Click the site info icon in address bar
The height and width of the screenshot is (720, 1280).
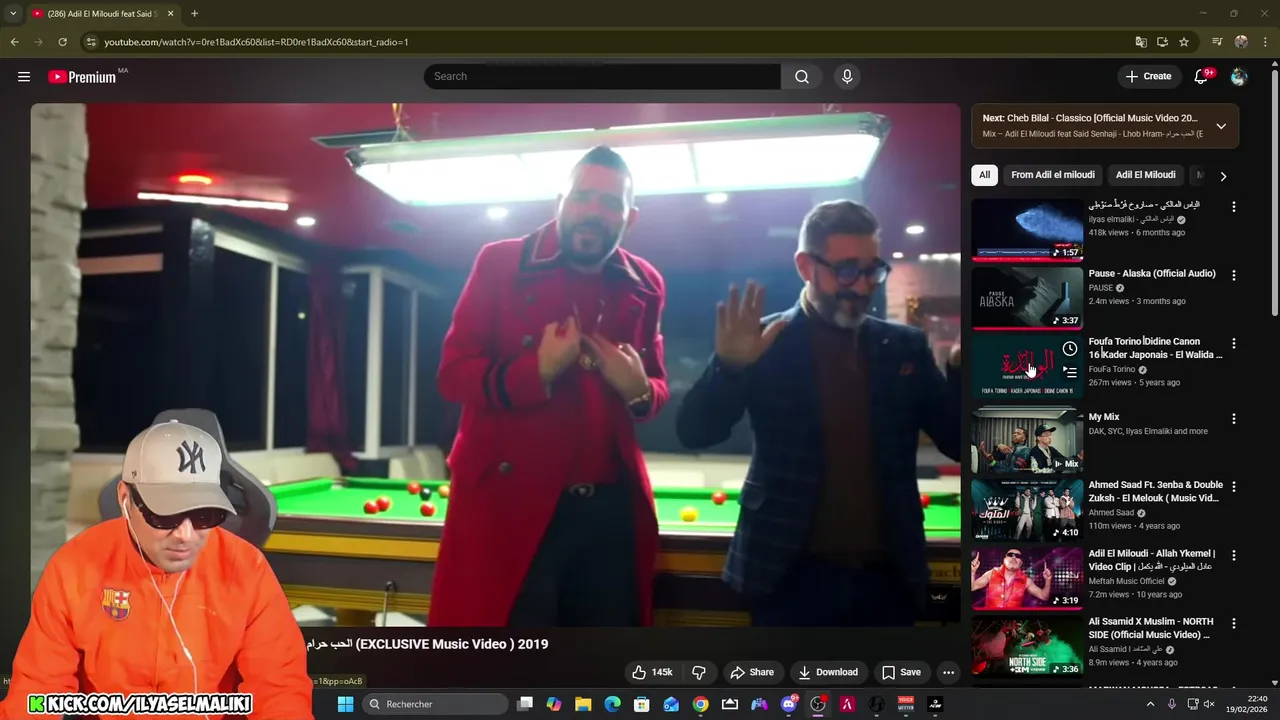pyautogui.click(x=91, y=42)
